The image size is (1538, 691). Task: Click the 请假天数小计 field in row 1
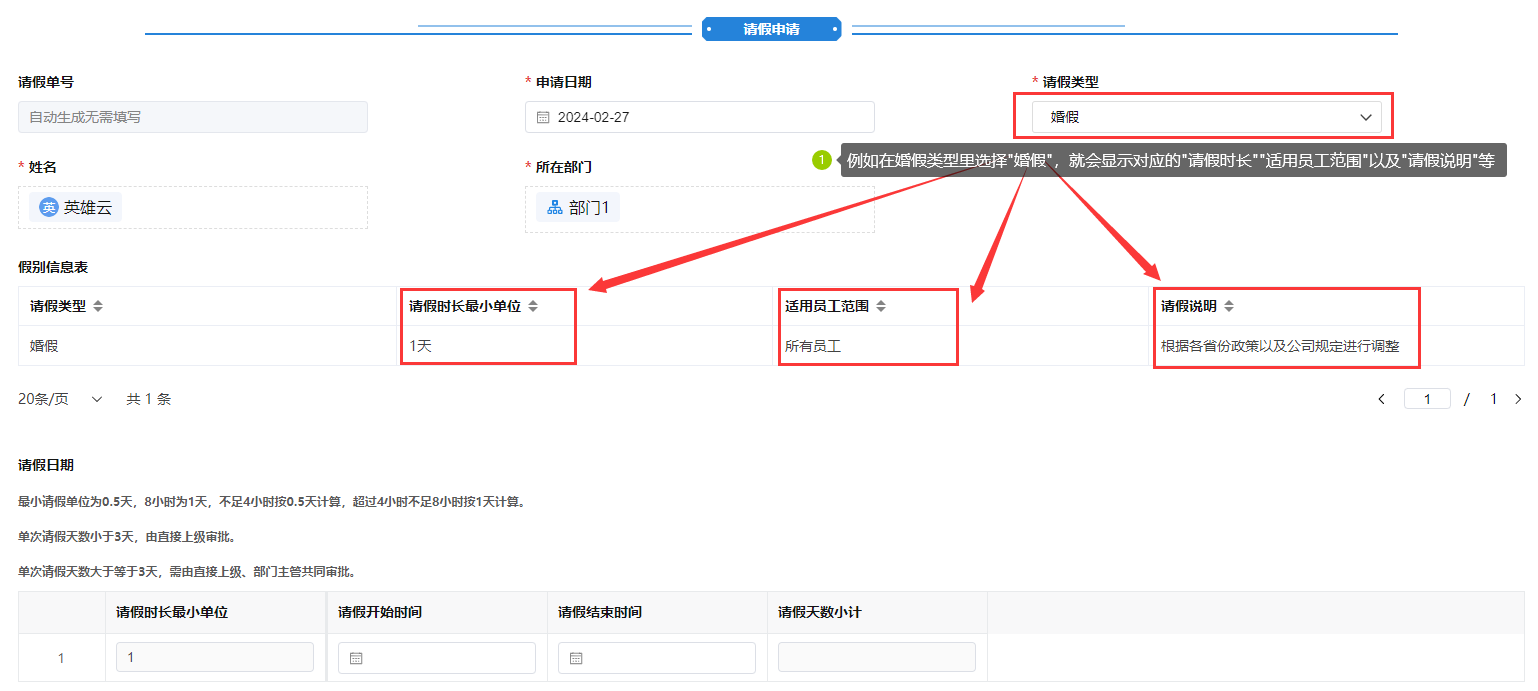tap(877, 657)
